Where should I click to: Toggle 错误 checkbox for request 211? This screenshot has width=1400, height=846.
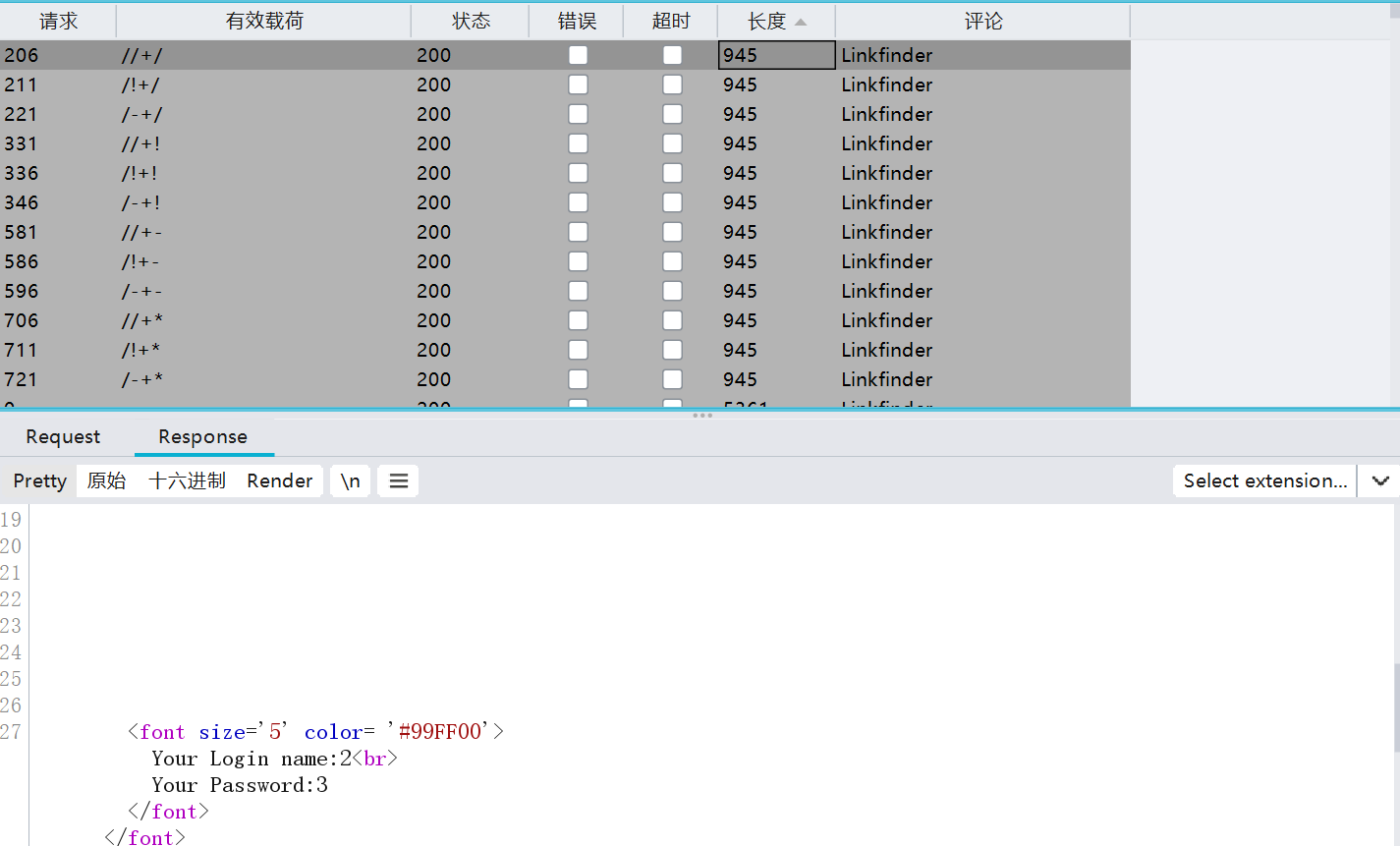pyautogui.click(x=578, y=85)
